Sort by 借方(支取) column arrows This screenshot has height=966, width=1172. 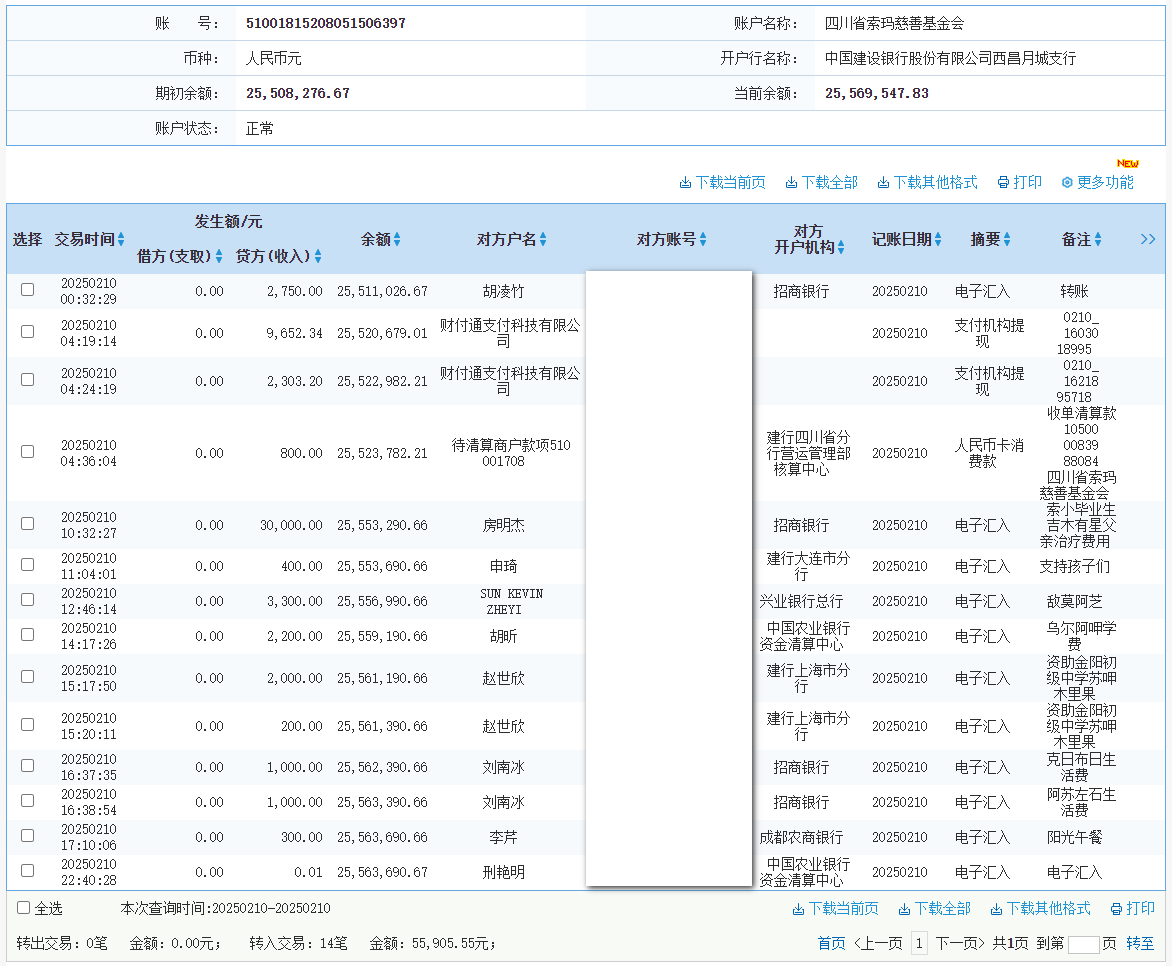[x=219, y=256]
